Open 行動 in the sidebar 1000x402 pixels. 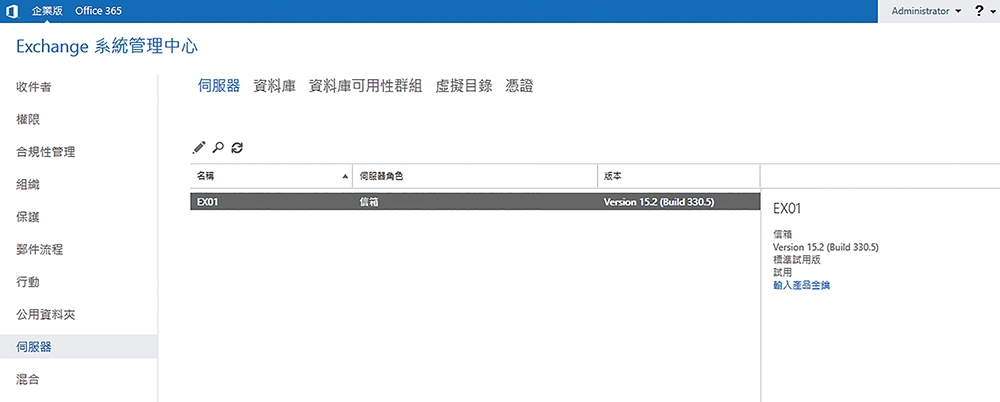click(28, 282)
